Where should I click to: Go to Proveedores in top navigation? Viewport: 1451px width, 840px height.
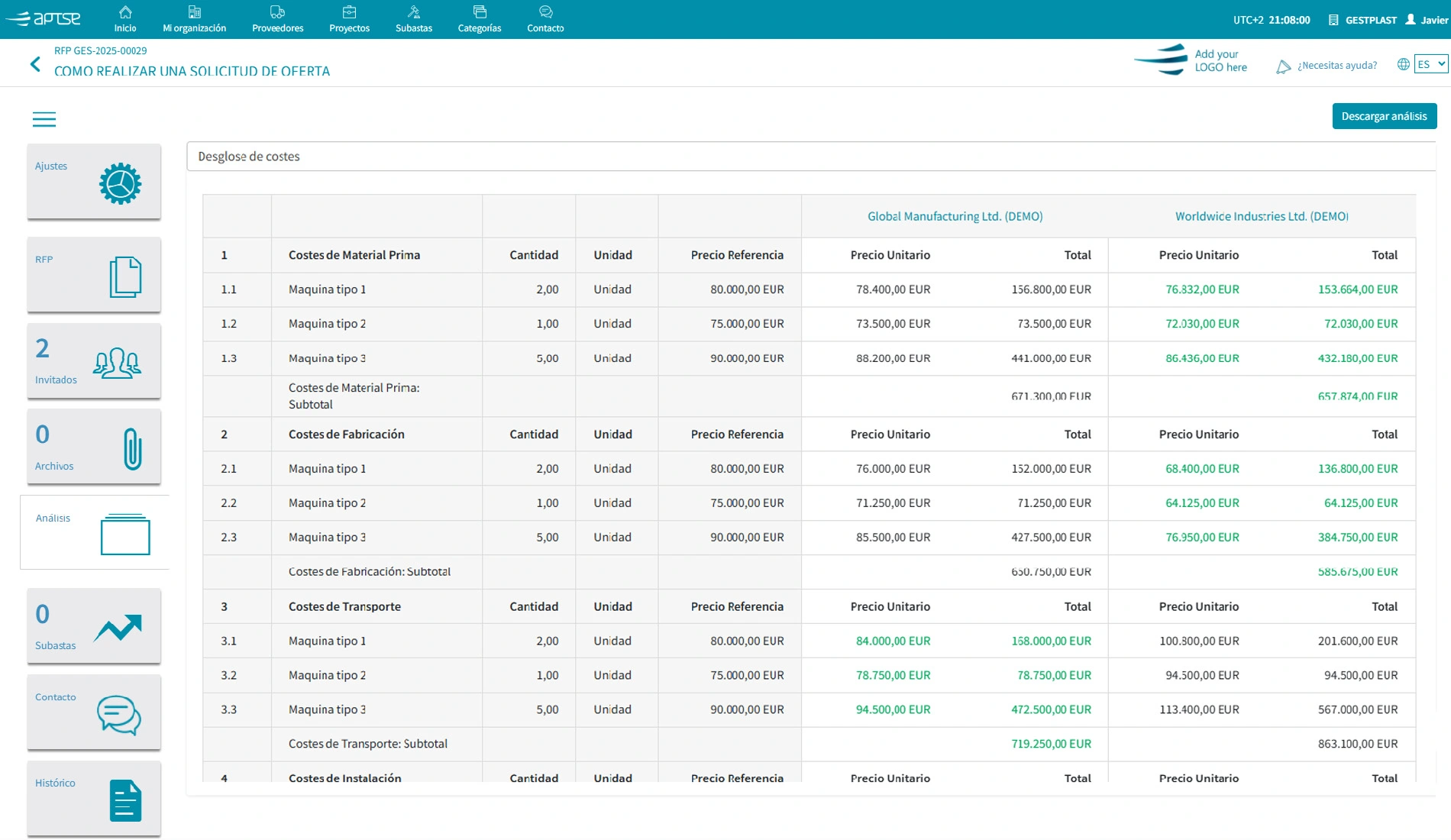click(x=277, y=19)
